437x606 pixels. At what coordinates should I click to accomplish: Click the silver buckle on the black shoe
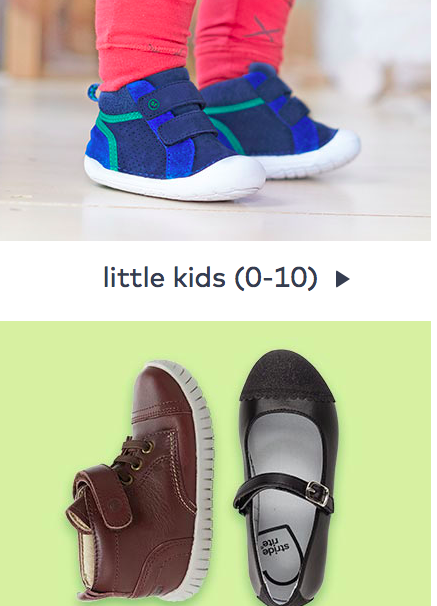(318, 493)
